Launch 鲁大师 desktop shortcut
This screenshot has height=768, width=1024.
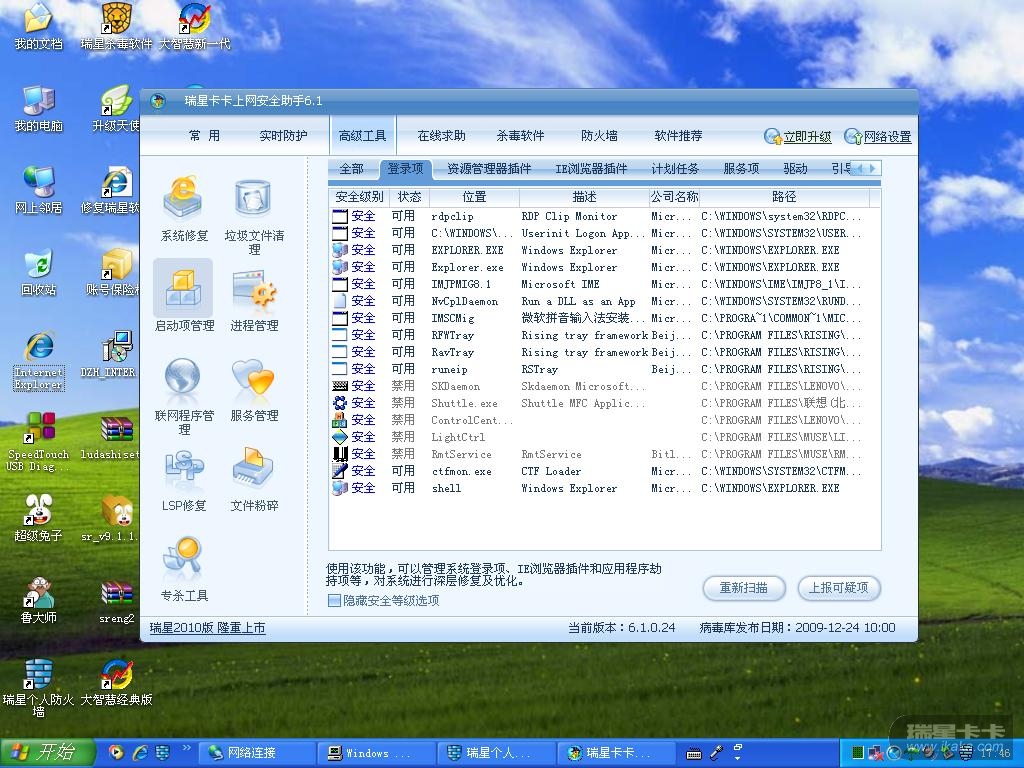[x=39, y=601]
